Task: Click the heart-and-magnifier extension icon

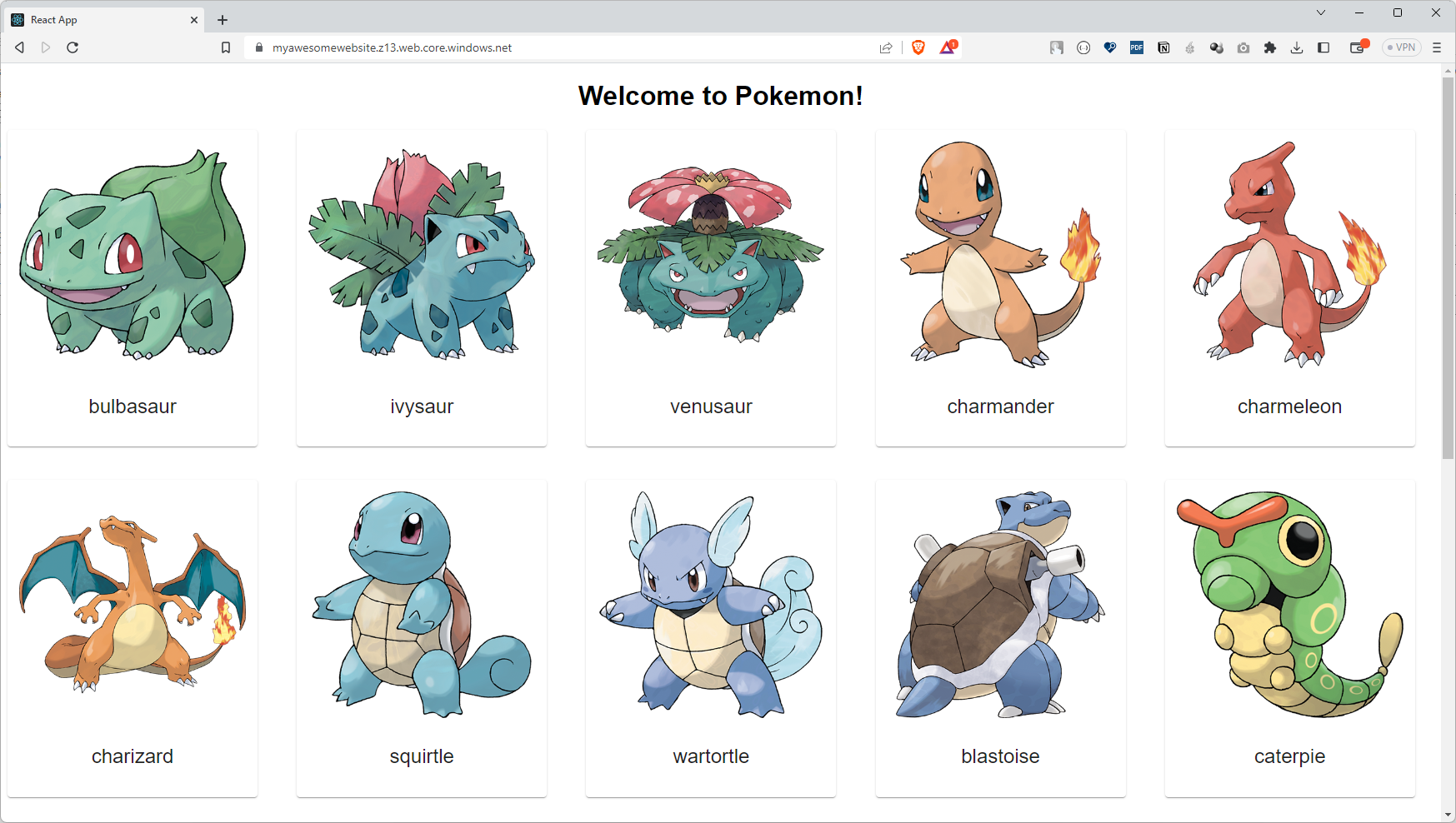Action: (x=1110, y=47)
